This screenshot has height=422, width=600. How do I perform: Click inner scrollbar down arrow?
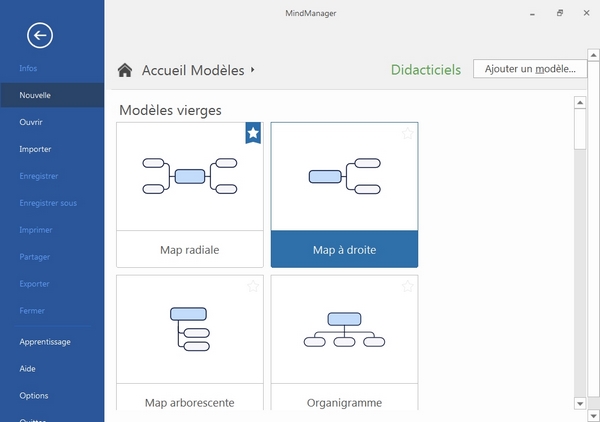(x=580, y=404)
